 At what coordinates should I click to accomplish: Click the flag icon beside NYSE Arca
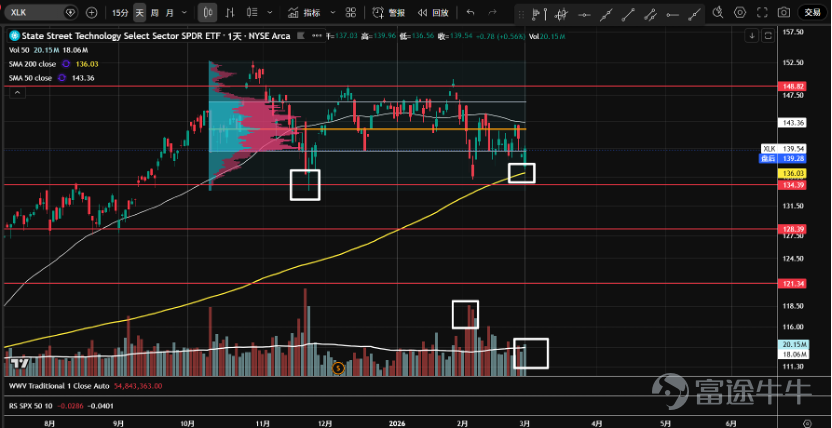click(x=301, y=36)
